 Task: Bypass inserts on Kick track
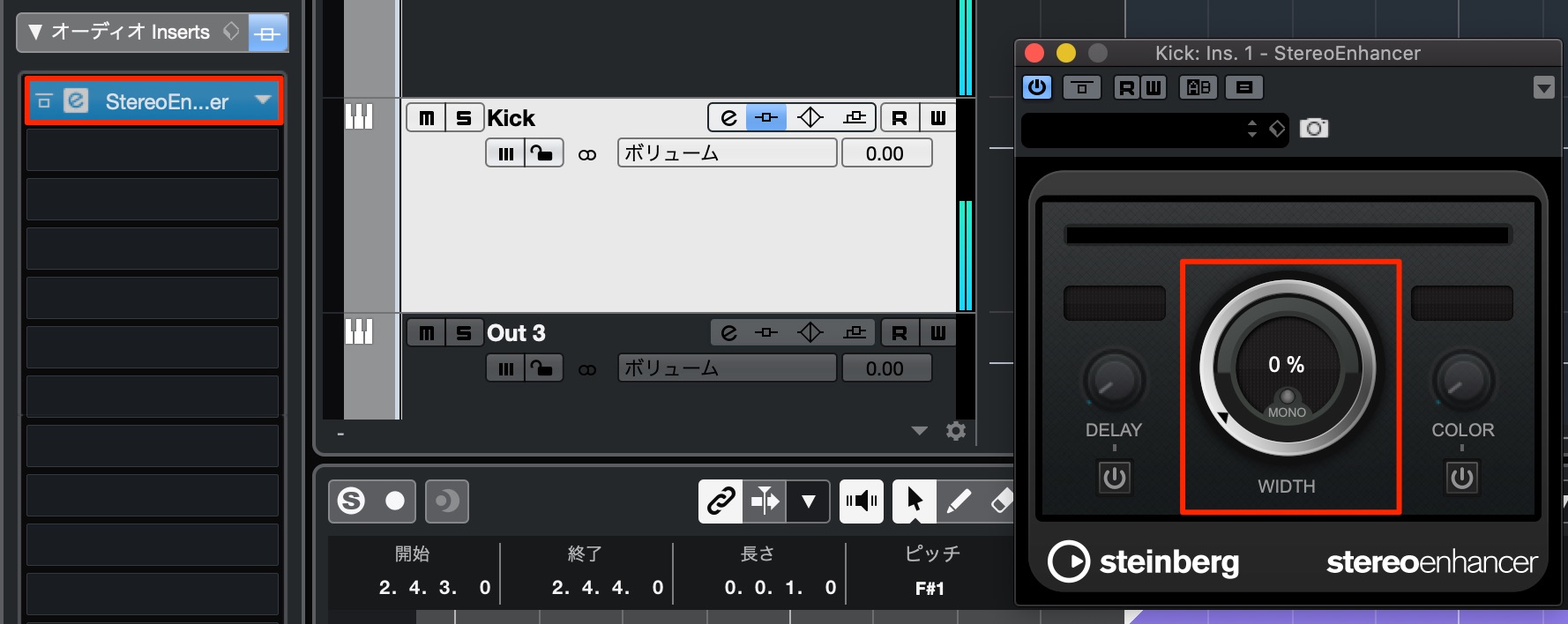point(767,117)
